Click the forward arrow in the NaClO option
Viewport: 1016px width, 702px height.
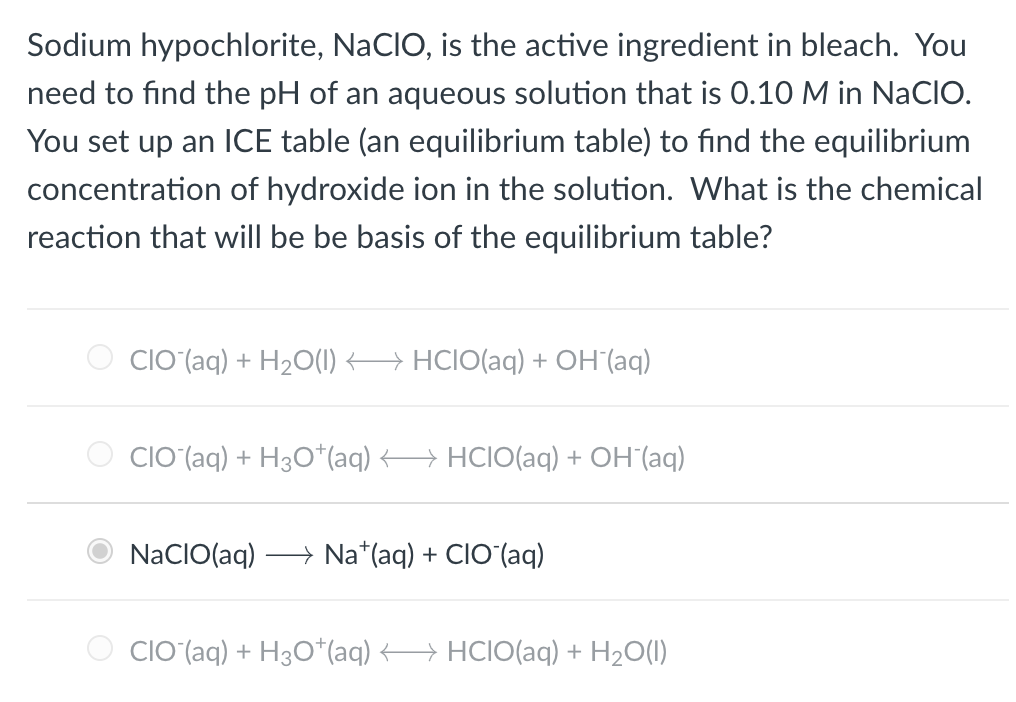(290, 554)
